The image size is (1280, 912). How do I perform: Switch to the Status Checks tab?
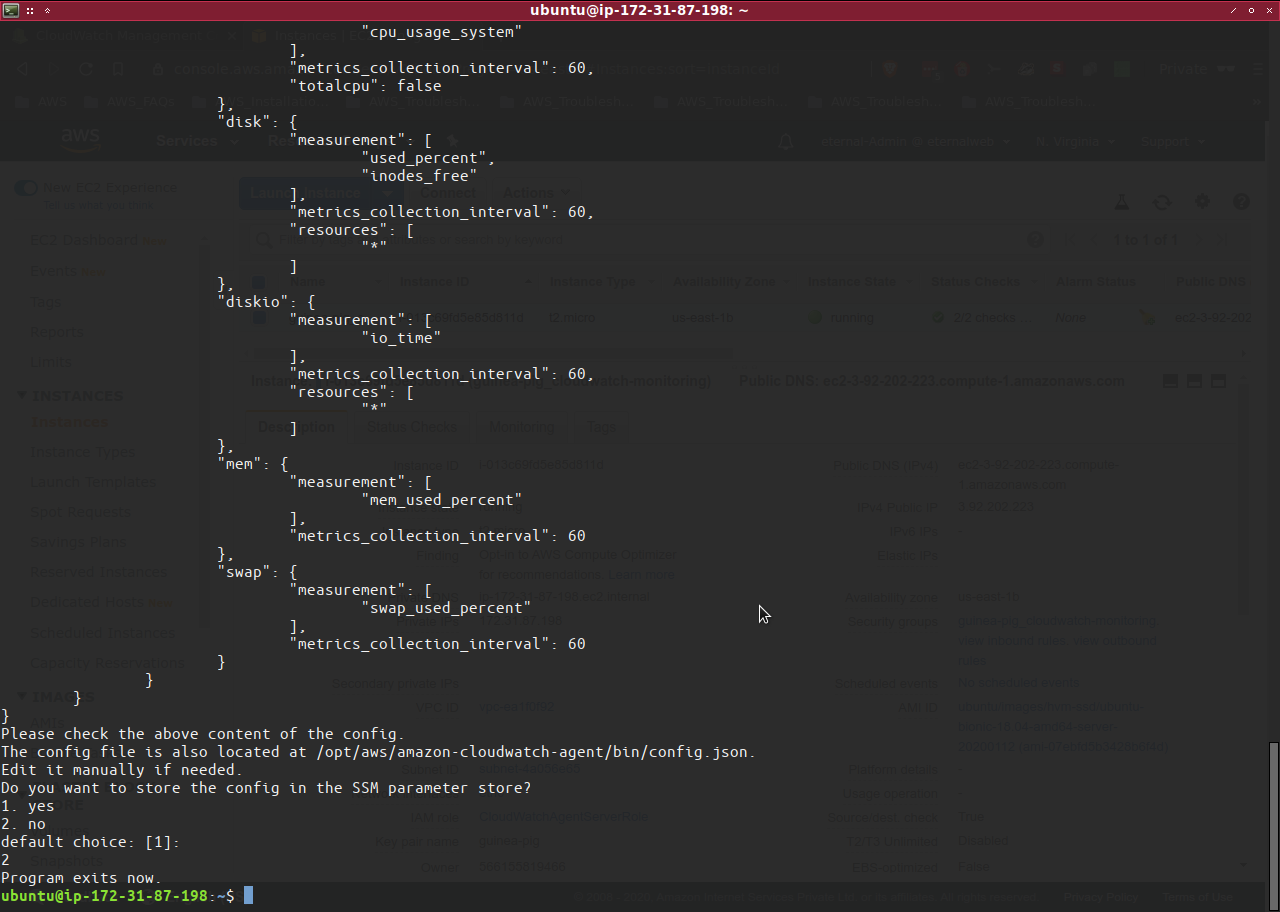point(411,427)
